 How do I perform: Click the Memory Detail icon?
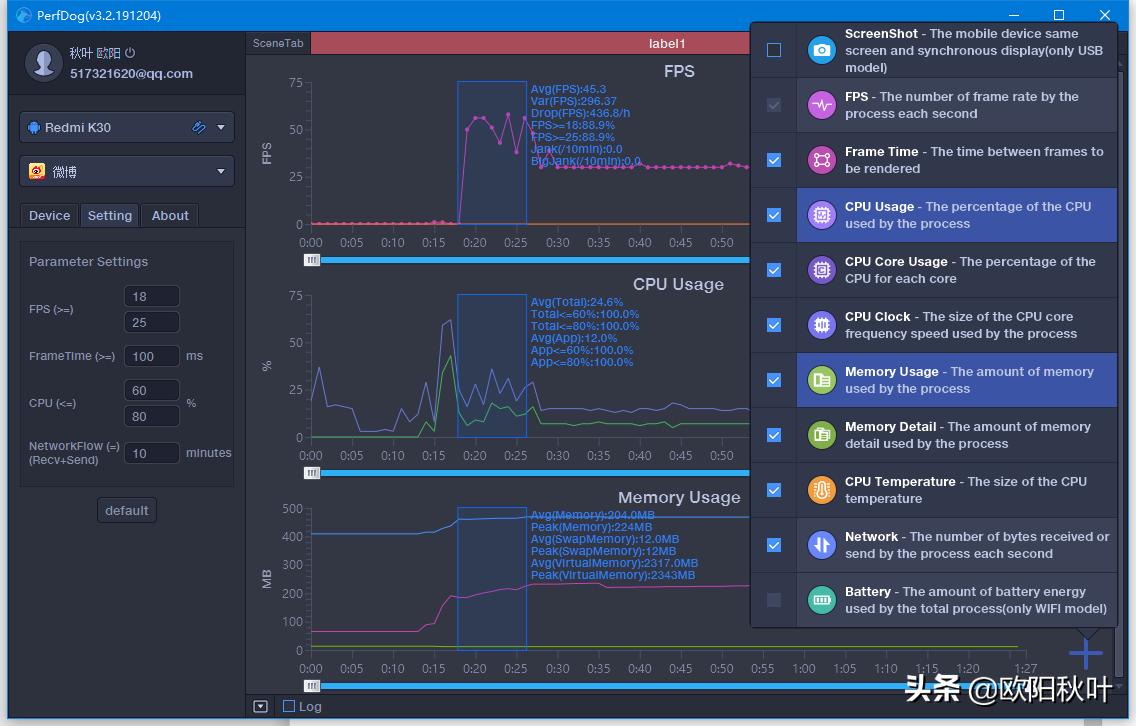pyautogui.click(x=822, y=435)
